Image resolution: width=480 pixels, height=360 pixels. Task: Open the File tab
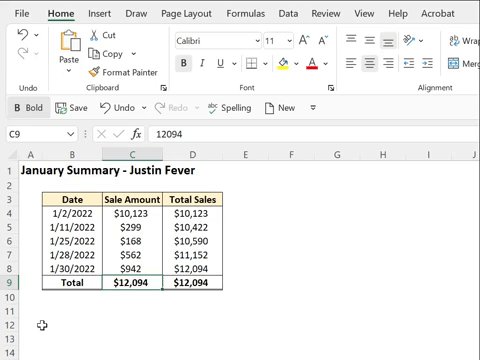22,14
